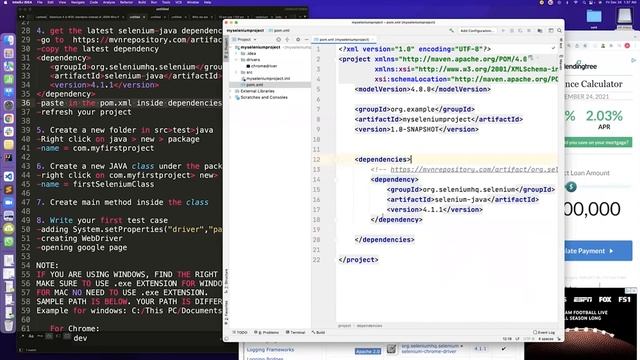Click myseleniumproject breadcrumb in navigation bar
This screenshot has height=360, width=640.
coord(245,31)
